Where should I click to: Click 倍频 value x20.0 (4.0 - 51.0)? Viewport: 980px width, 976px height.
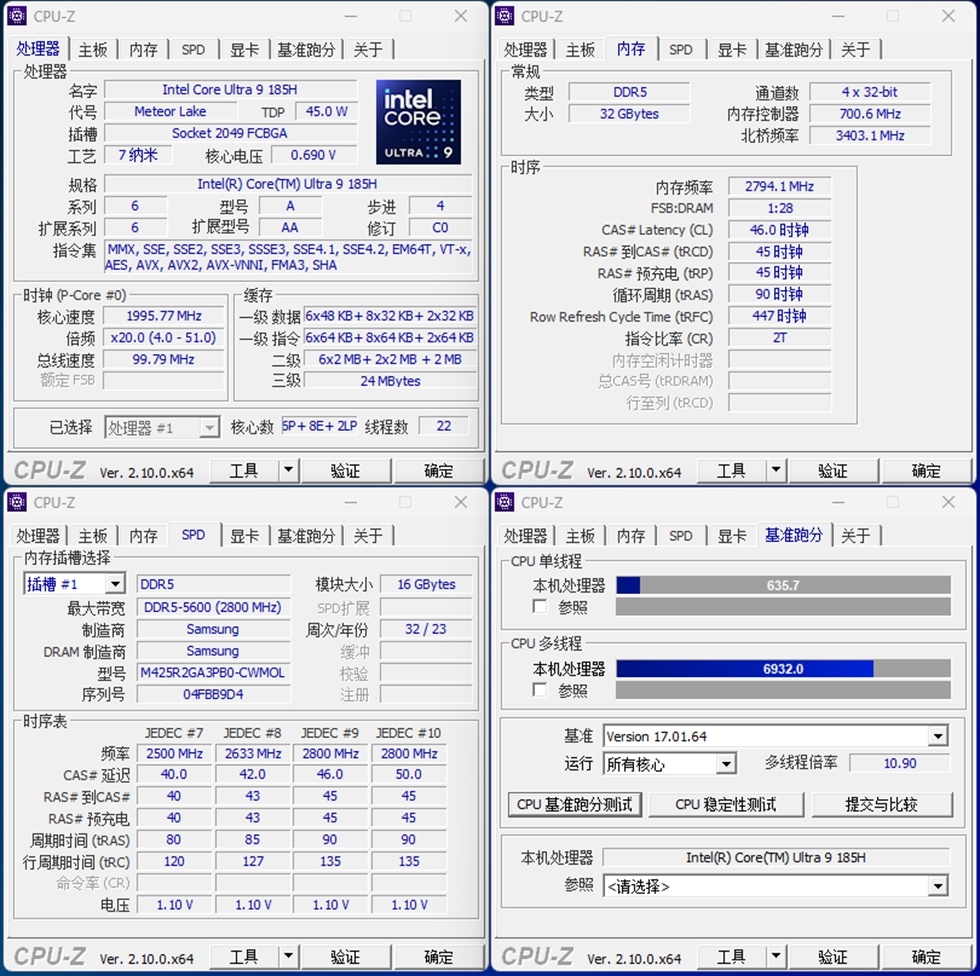[163, 338]
